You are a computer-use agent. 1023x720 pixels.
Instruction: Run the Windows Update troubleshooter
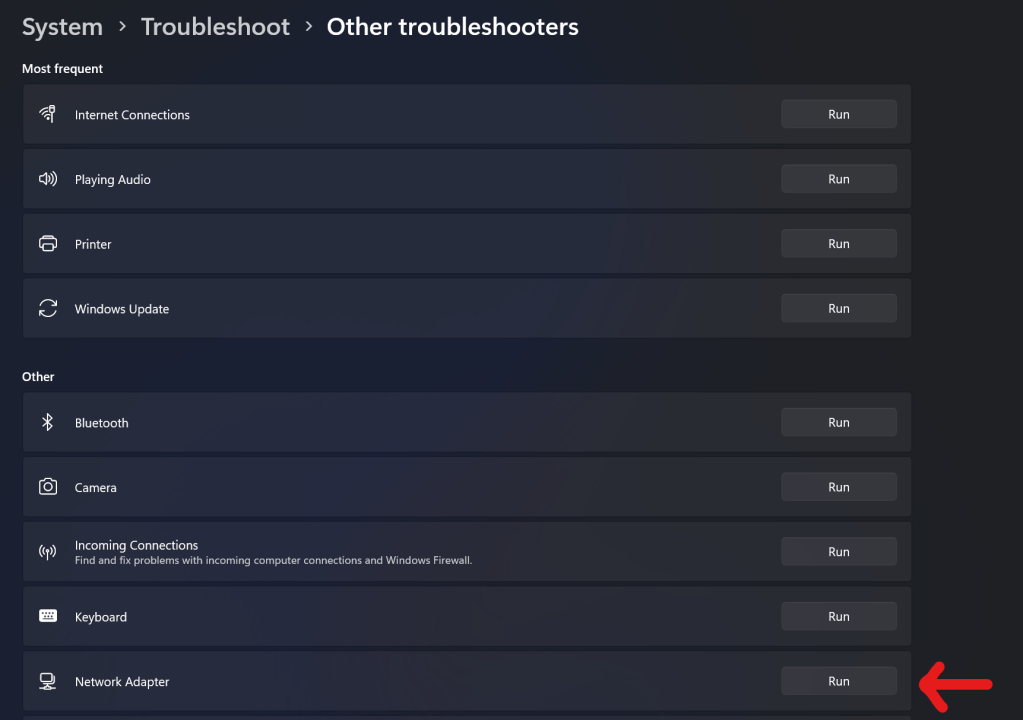[x=838, y=308]
